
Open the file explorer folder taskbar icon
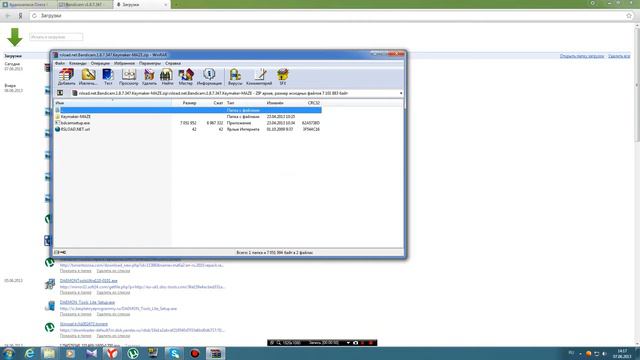pos(49,353)
